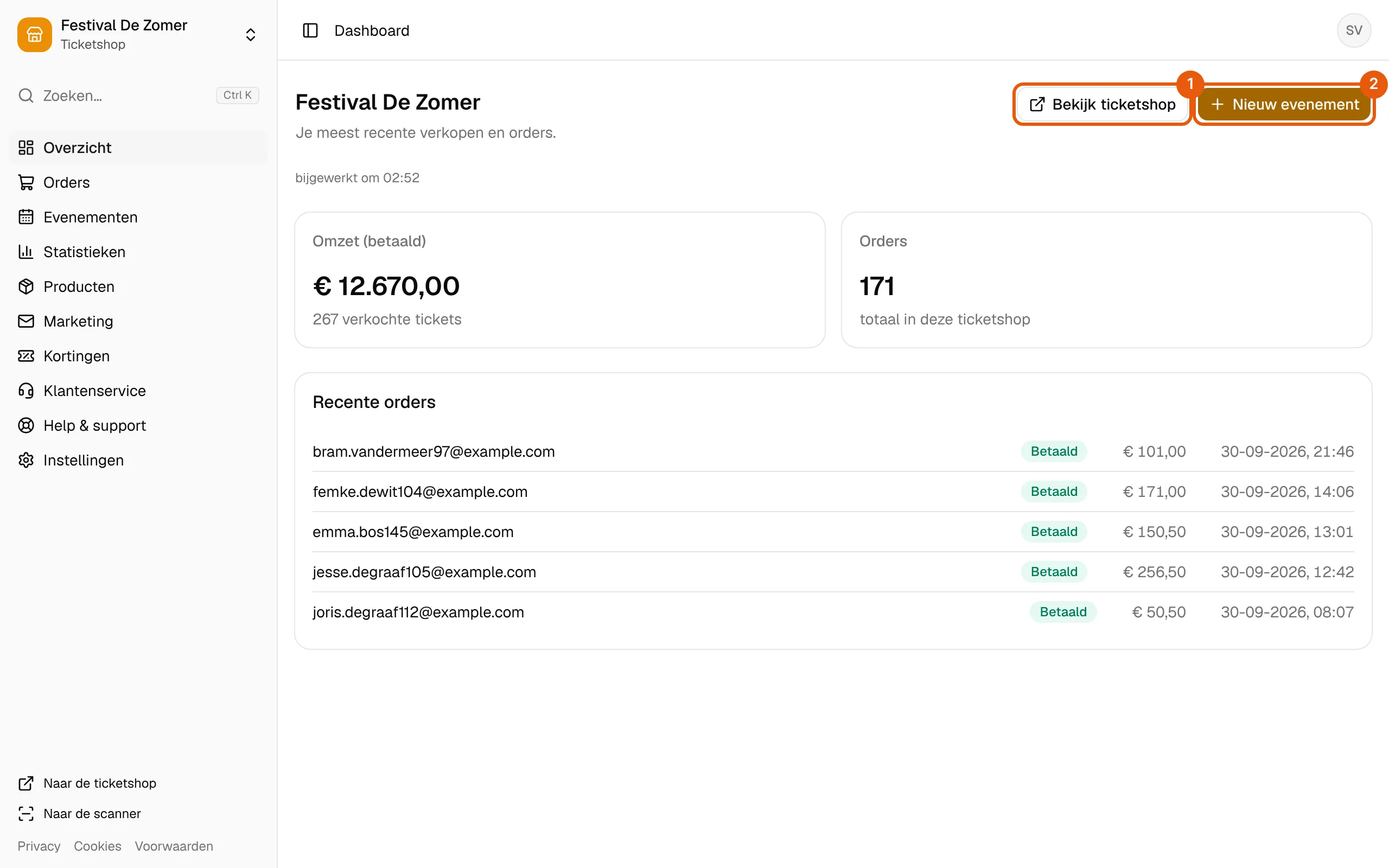
Task: Click the 171 orders count
Action: [x=877, y=286]
